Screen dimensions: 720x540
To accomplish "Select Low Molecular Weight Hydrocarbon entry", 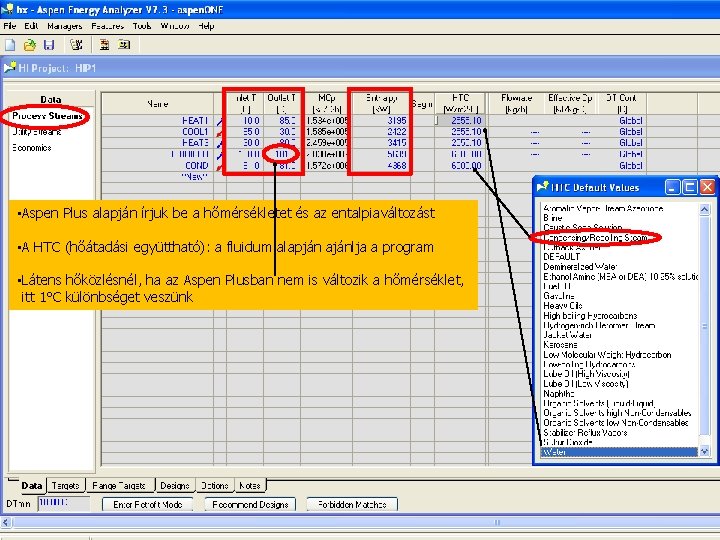I will tap(607, 354).
